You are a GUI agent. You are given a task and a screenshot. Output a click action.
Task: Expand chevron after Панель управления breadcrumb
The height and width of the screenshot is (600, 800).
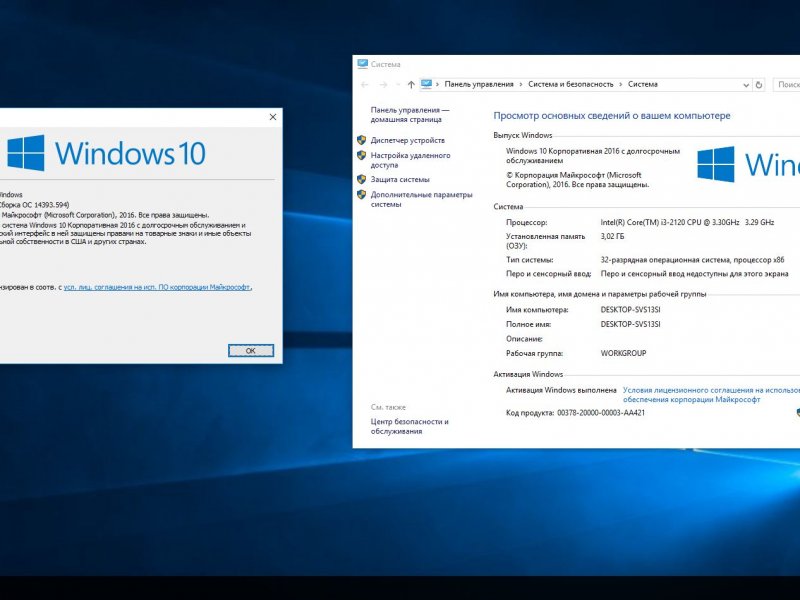click(520, 85)
